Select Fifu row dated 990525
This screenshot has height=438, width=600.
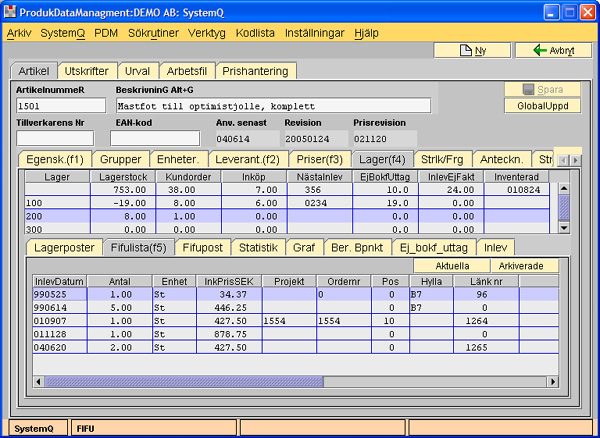(x=295, y=294)
